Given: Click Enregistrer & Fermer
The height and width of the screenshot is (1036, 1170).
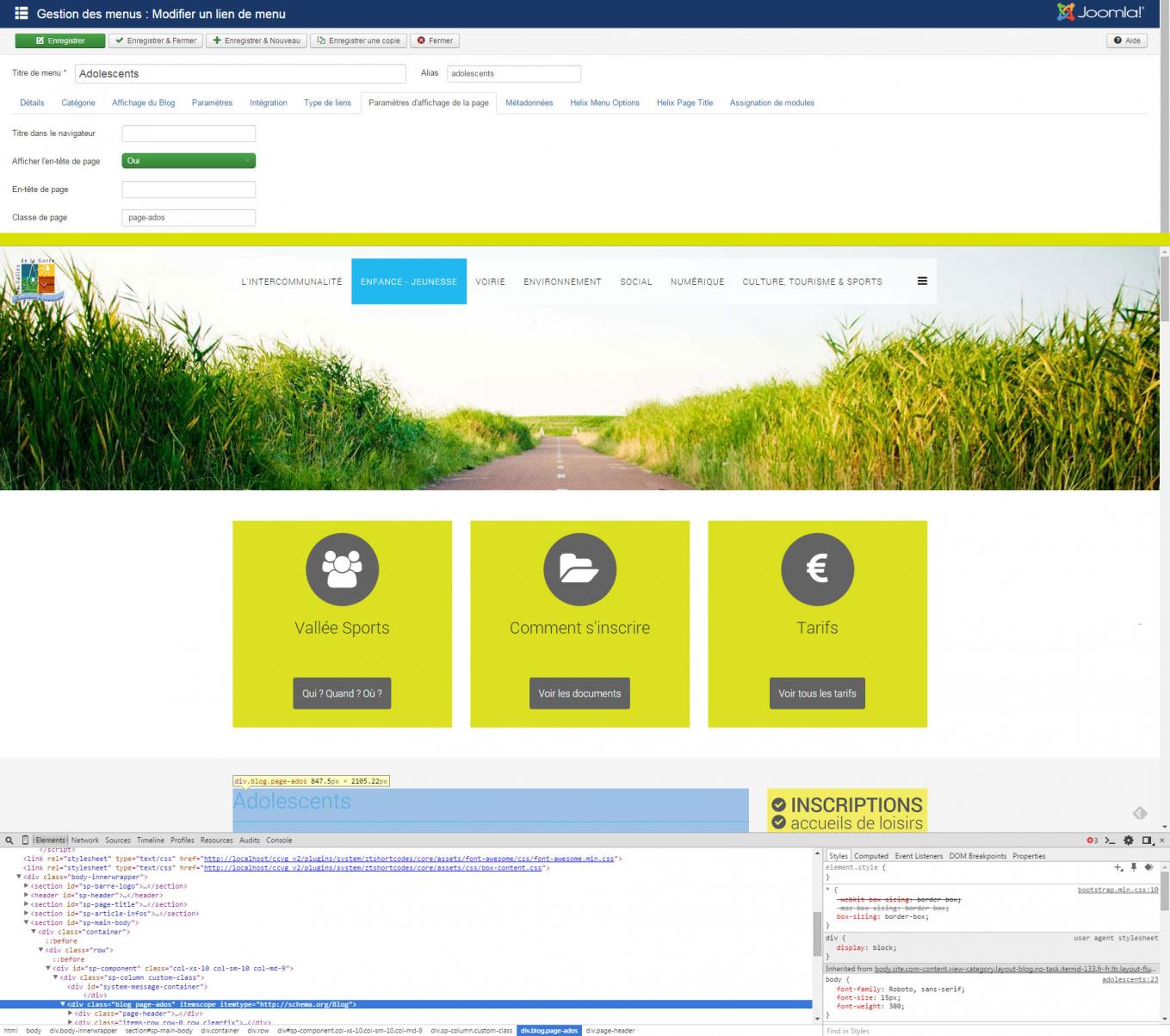Looking at the screenshot, I should tap(156, 40).
